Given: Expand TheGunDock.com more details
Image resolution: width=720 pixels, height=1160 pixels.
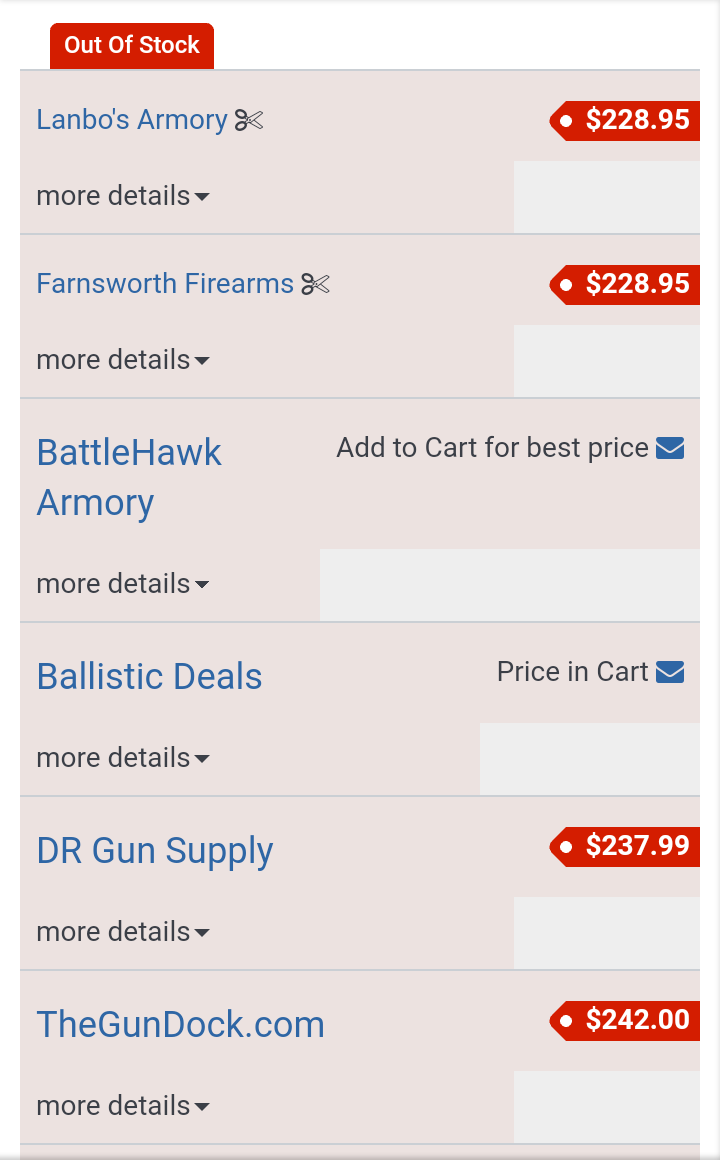Looking at the screenshot, I should 123,1106.
